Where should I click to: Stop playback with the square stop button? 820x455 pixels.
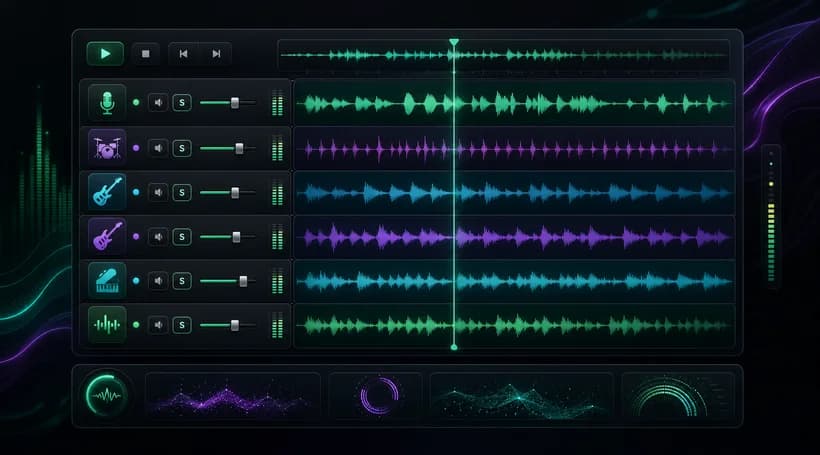click(x=146, y=54)
